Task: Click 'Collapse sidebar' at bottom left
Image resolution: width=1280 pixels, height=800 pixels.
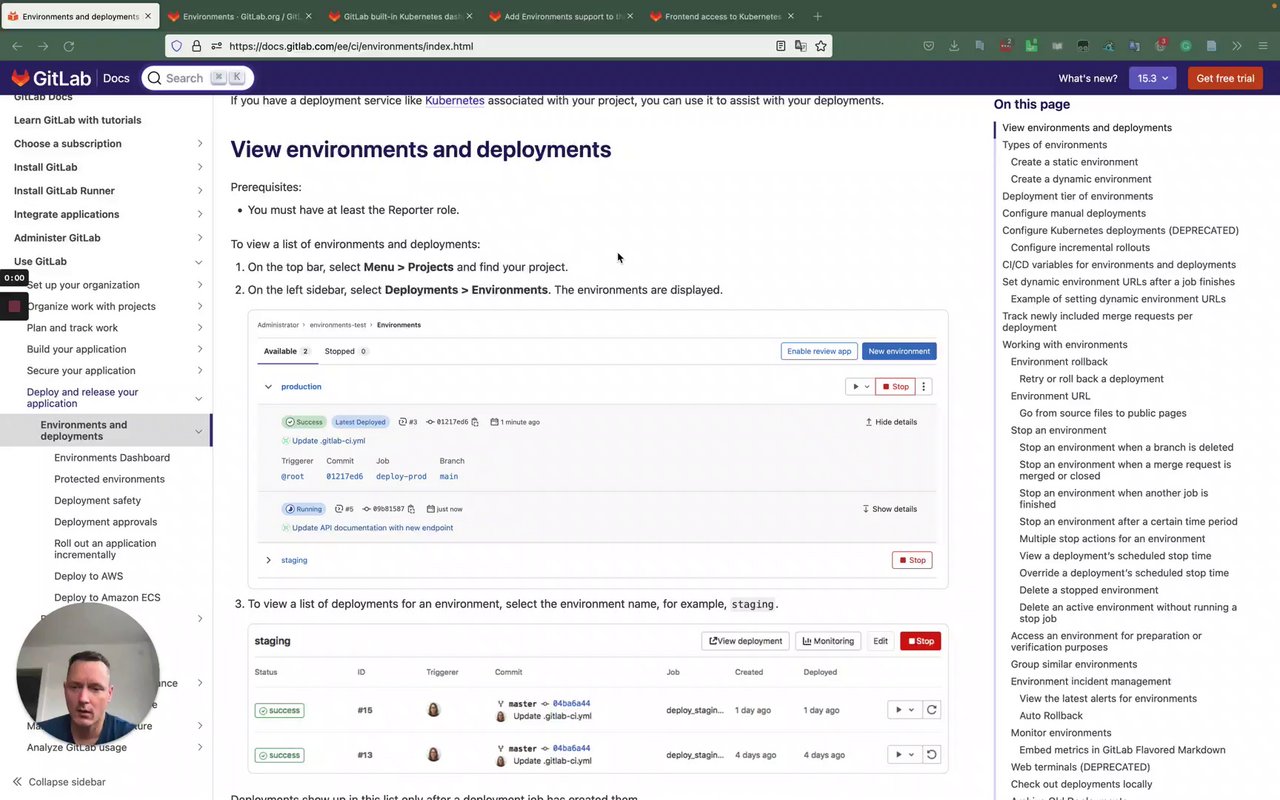Action: coord(60,782)
